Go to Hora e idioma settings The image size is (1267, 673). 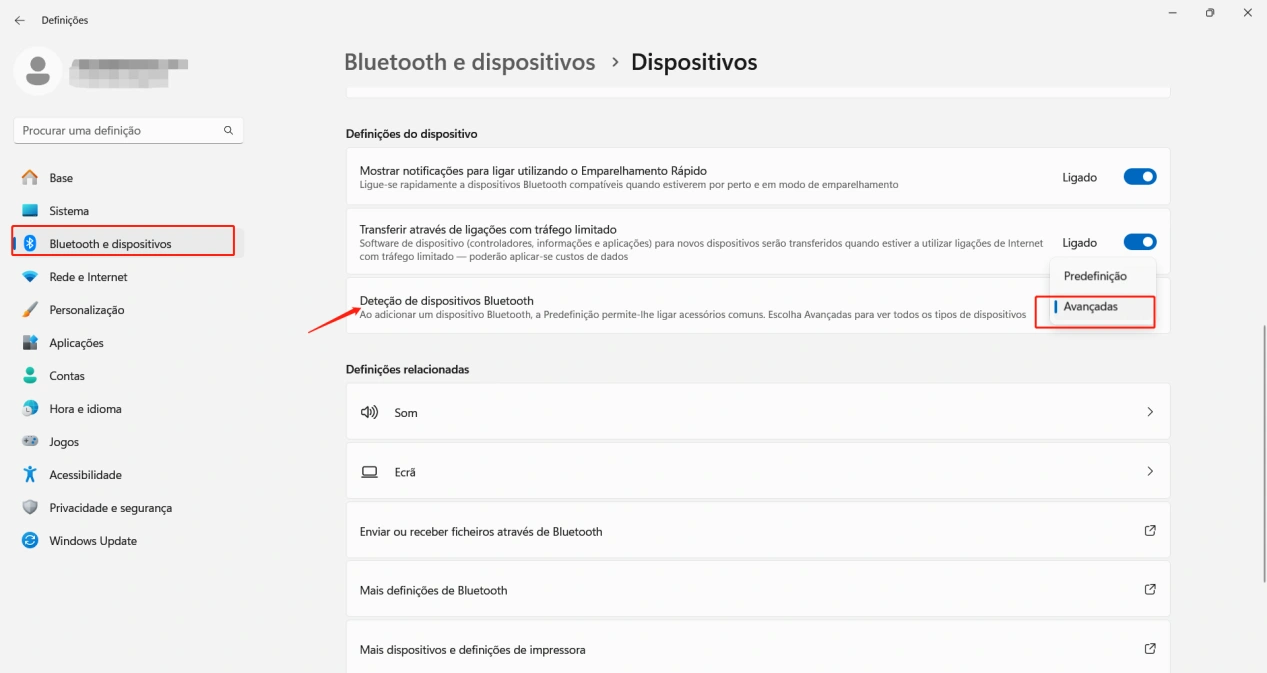point(85,409)
